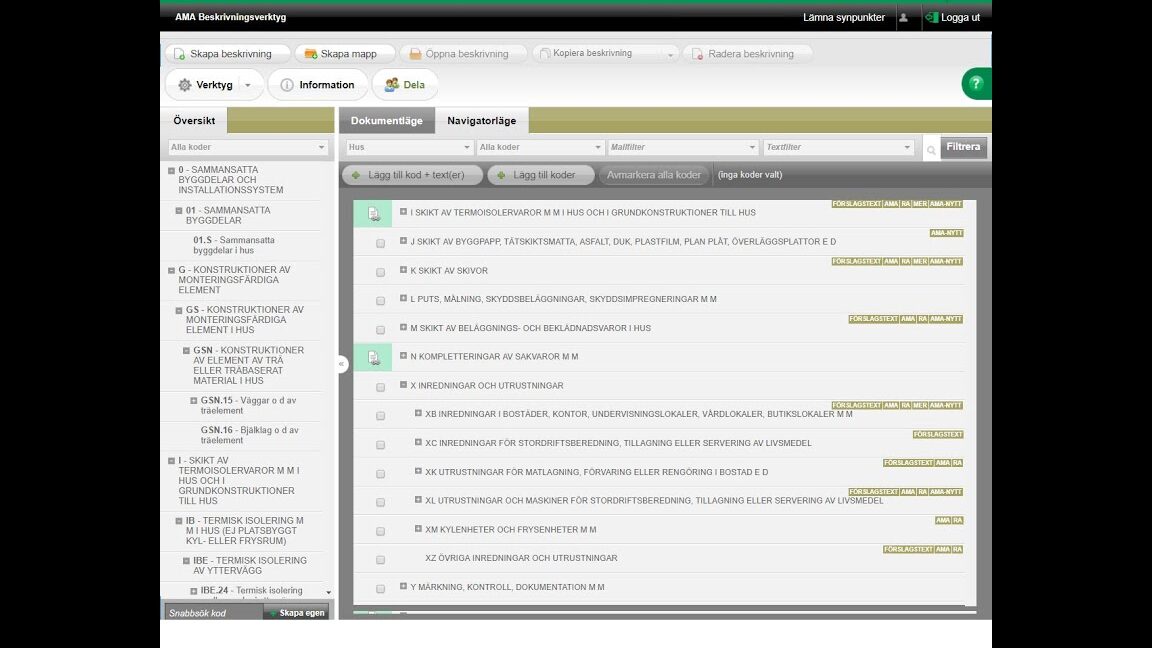This screenshot has width=1152, height=648.
Task: Click the Öppna beskrivning folder icon
Action: (415, 54)
